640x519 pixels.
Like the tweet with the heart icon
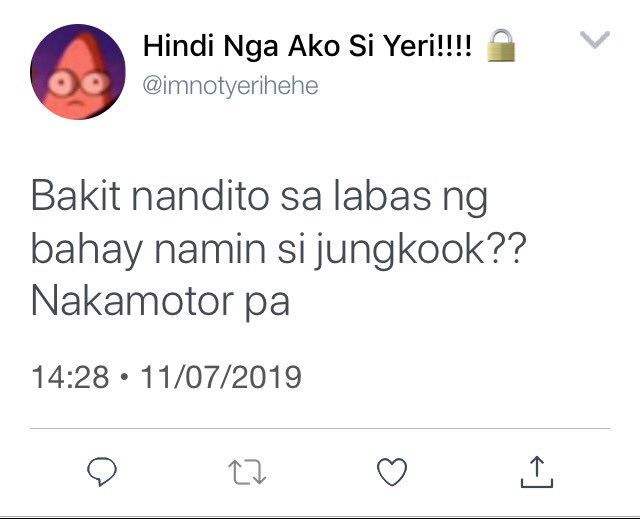pyautogui.click(x=392, y=472)
